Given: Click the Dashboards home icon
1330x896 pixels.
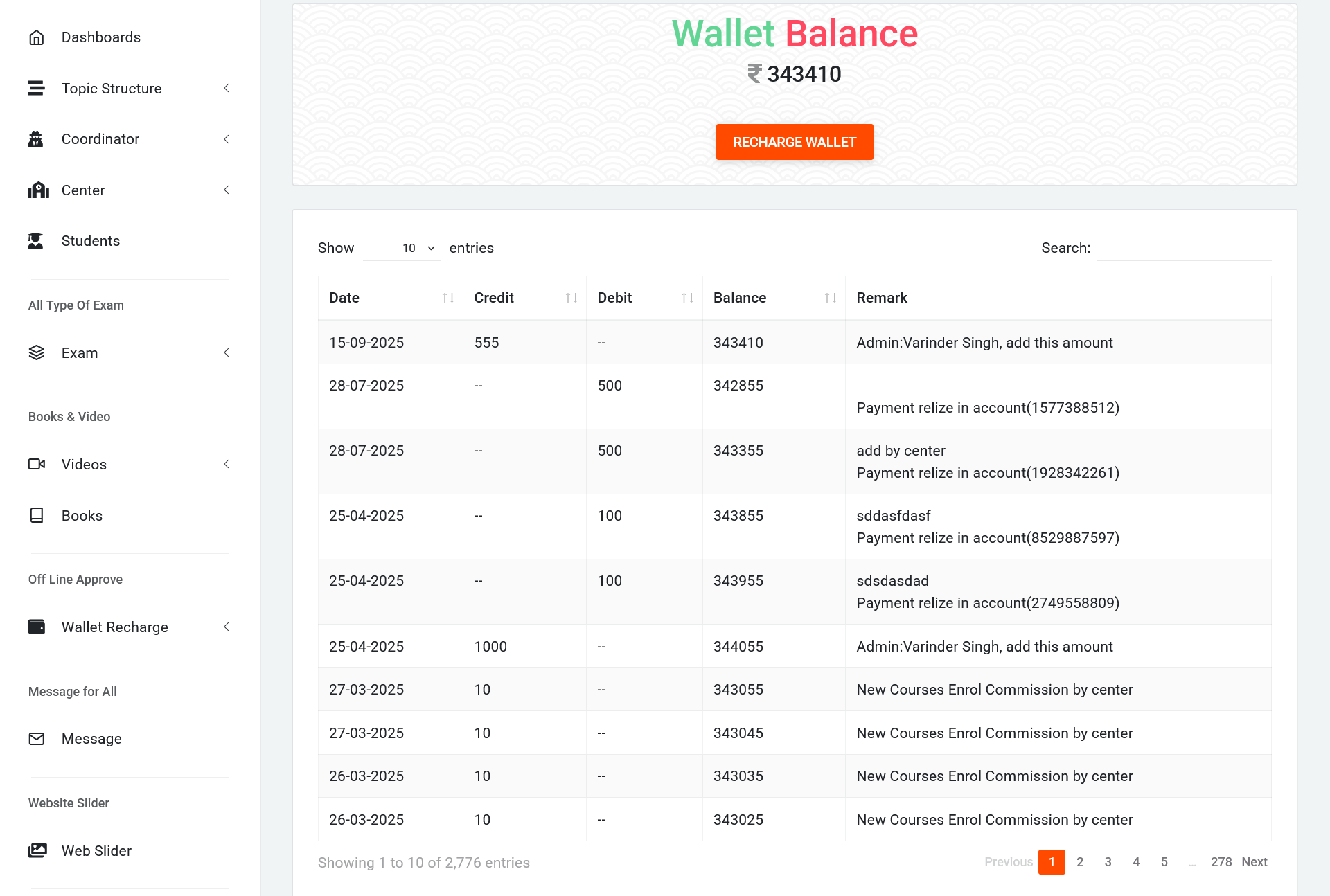Looking at the screenshot, I should [x=37, y=37].
